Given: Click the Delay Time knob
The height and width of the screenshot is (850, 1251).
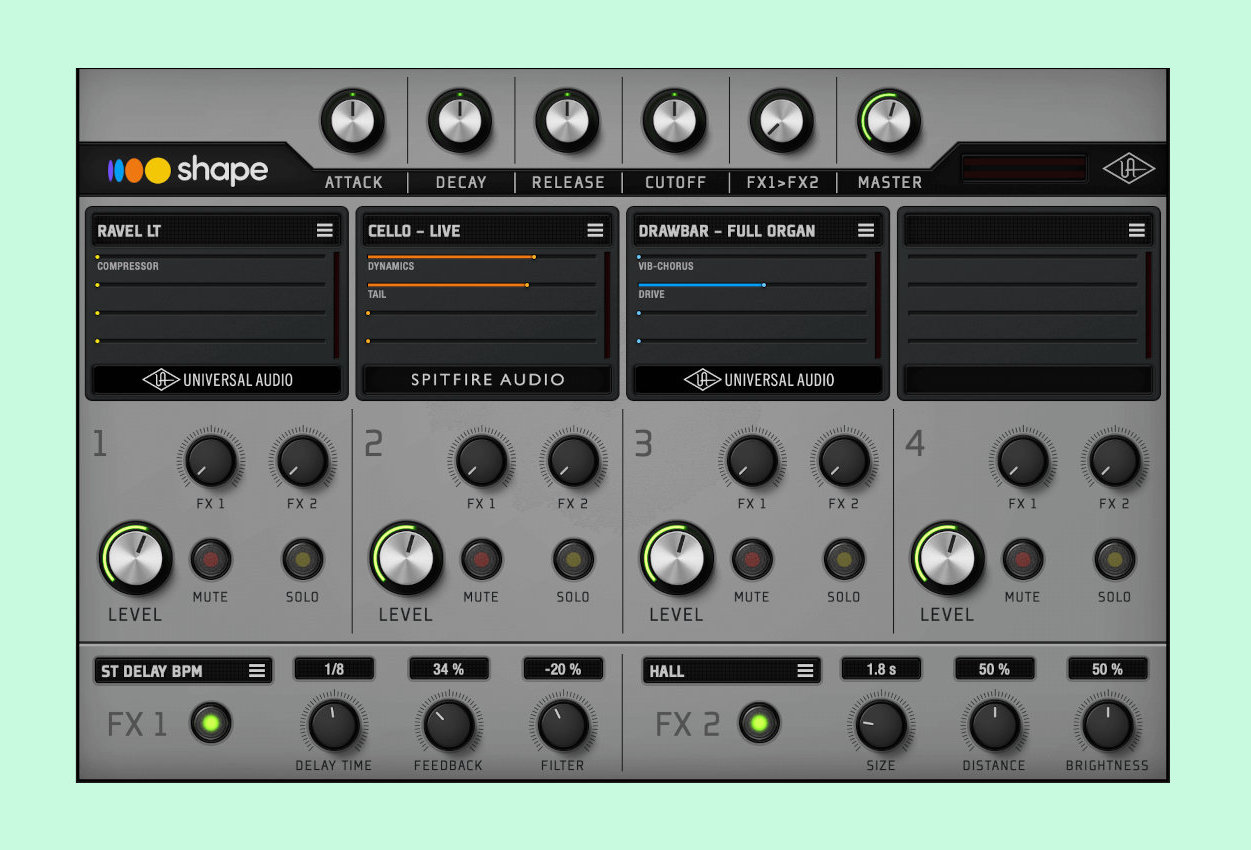Looking at the screenshot, I should [334, 725].
